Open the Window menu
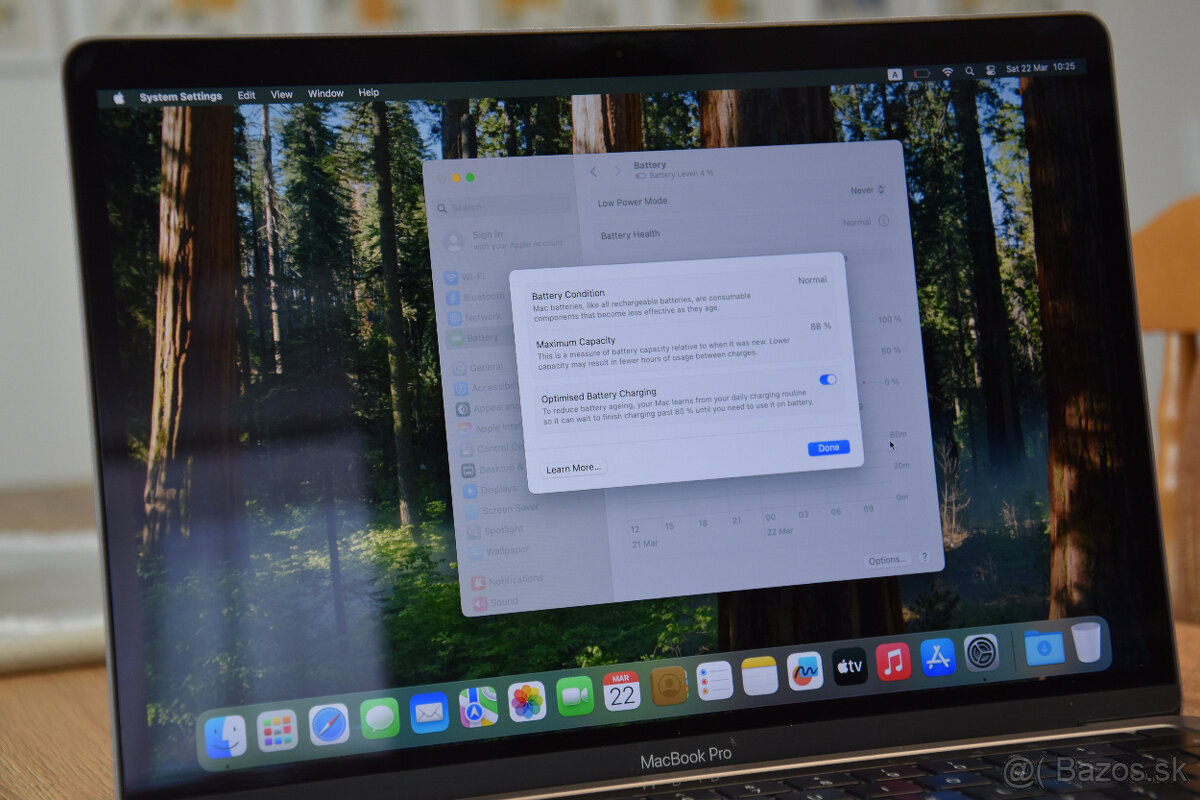The width and height of the screenshot is (1200, 800). (325, 92)
